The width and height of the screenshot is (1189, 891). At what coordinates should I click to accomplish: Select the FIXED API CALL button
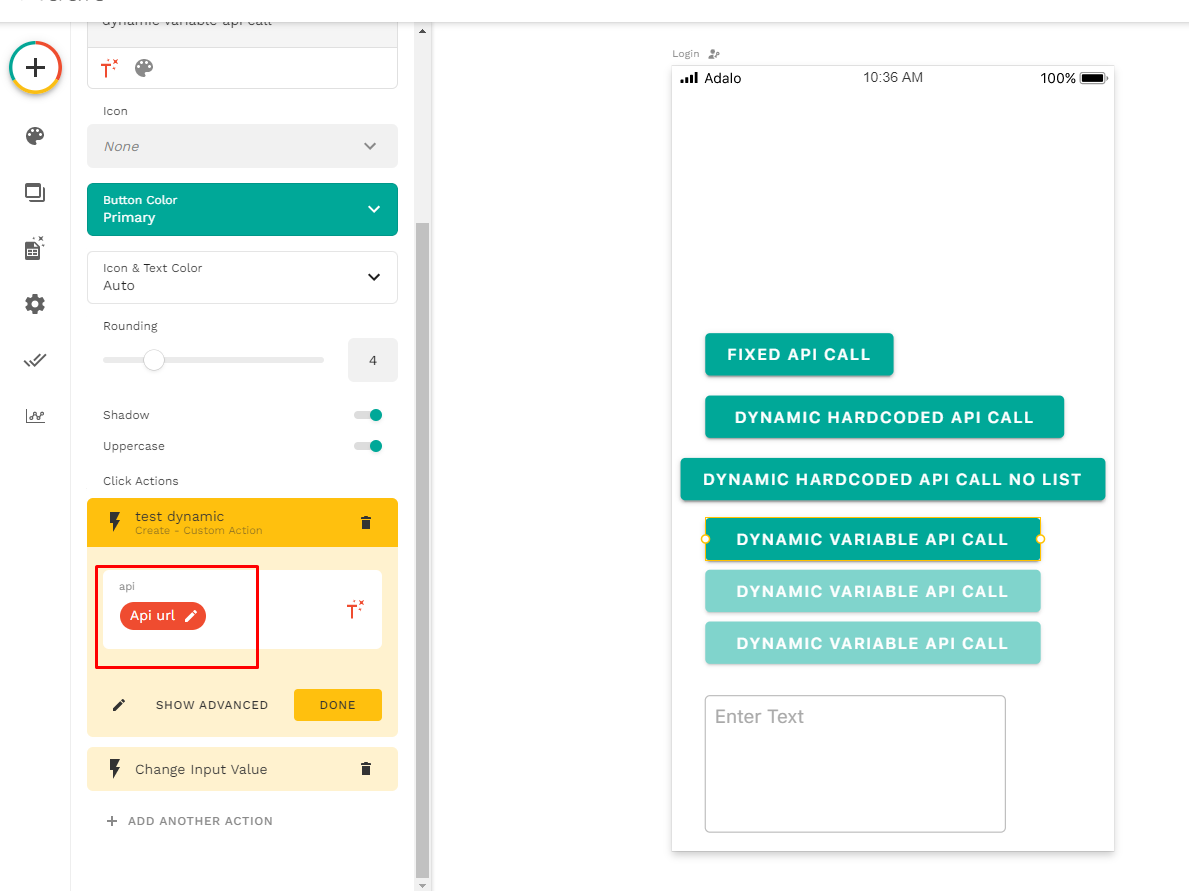point(799,354)
